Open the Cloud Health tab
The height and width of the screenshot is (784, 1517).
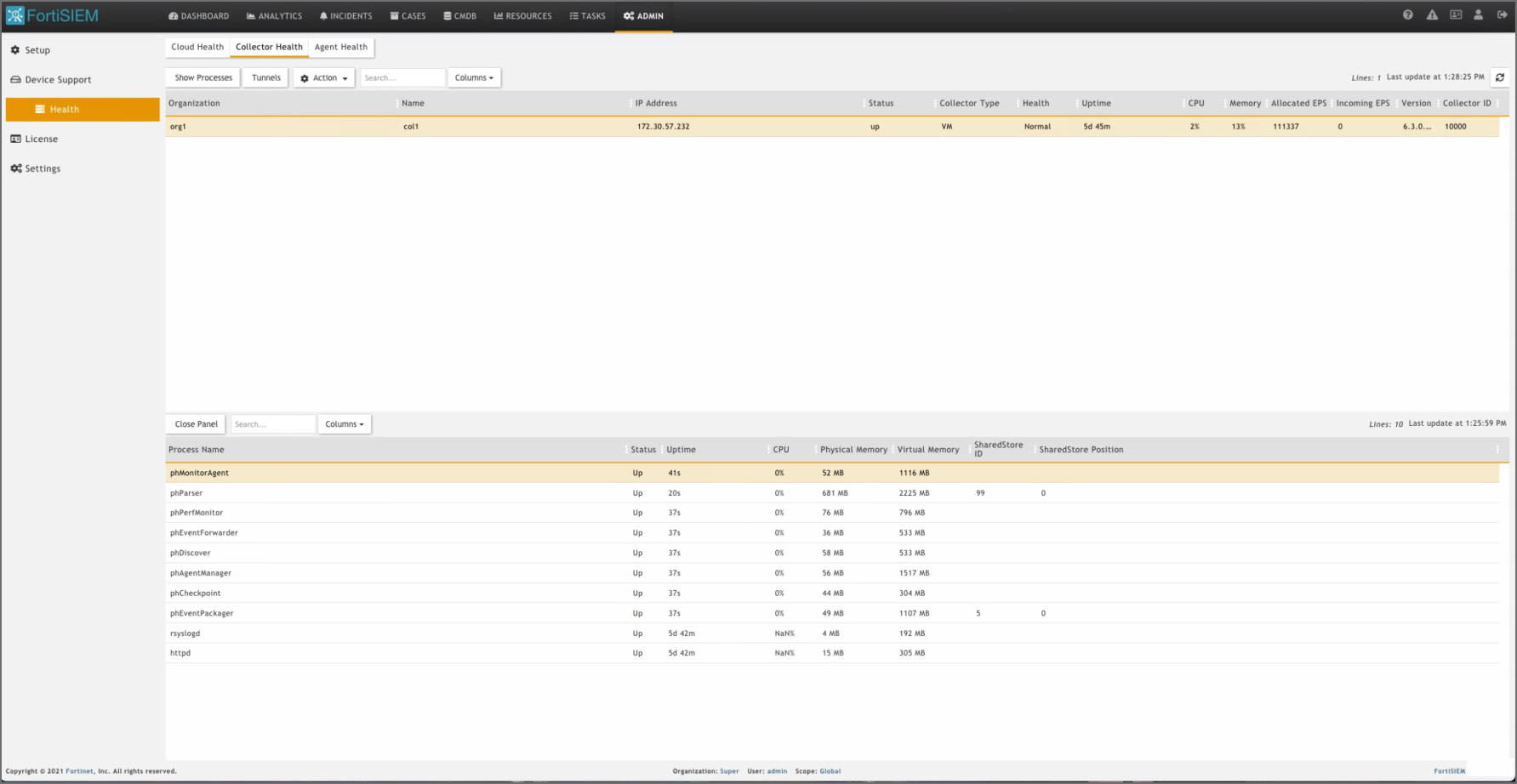(197, 47)
